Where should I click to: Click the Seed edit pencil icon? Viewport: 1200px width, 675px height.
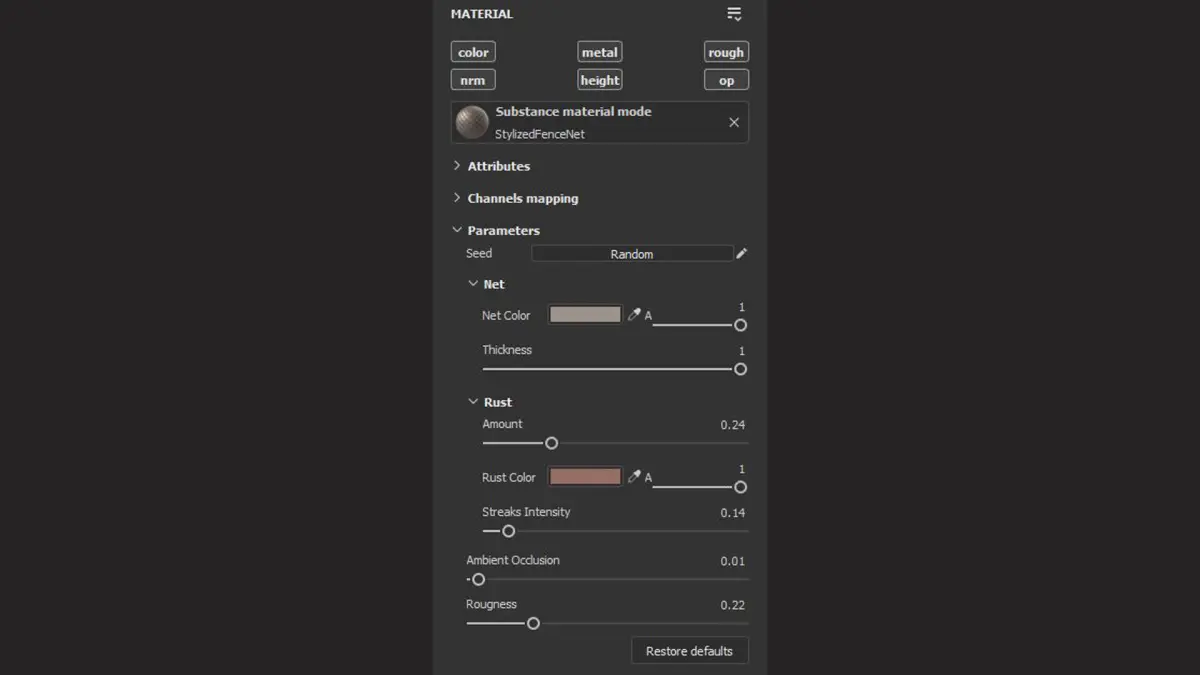(x=741, y=254)
